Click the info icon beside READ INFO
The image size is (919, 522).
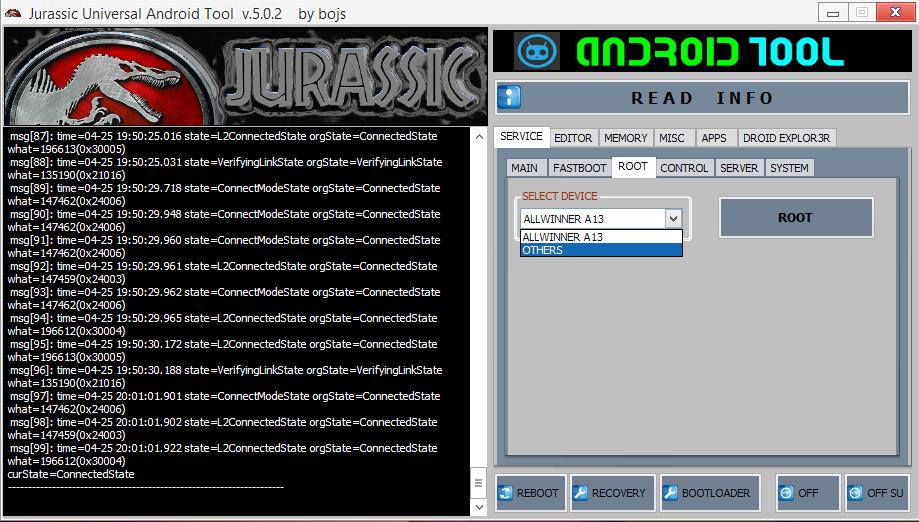511,98
